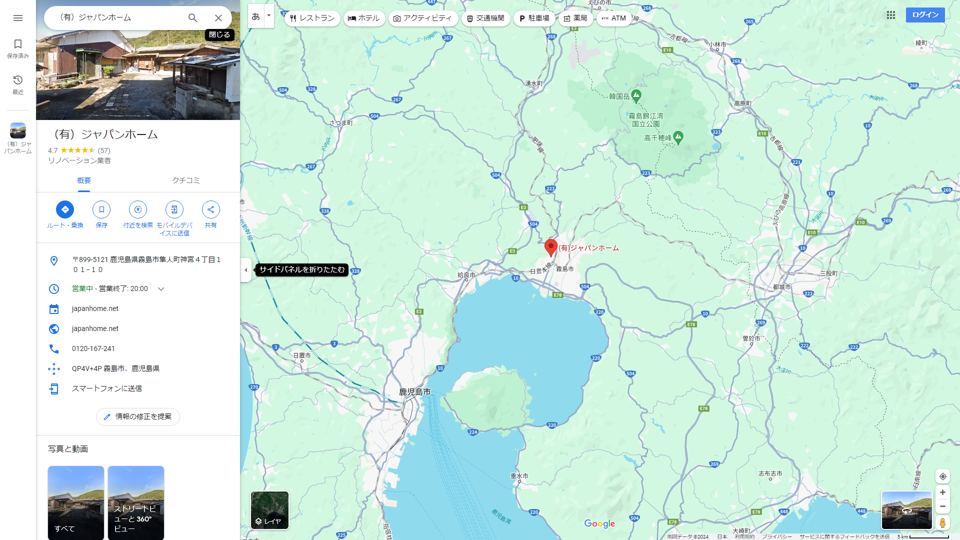Click the ログイン button
The width and height of the screenshot is (960, 540).
pos(925,15)
